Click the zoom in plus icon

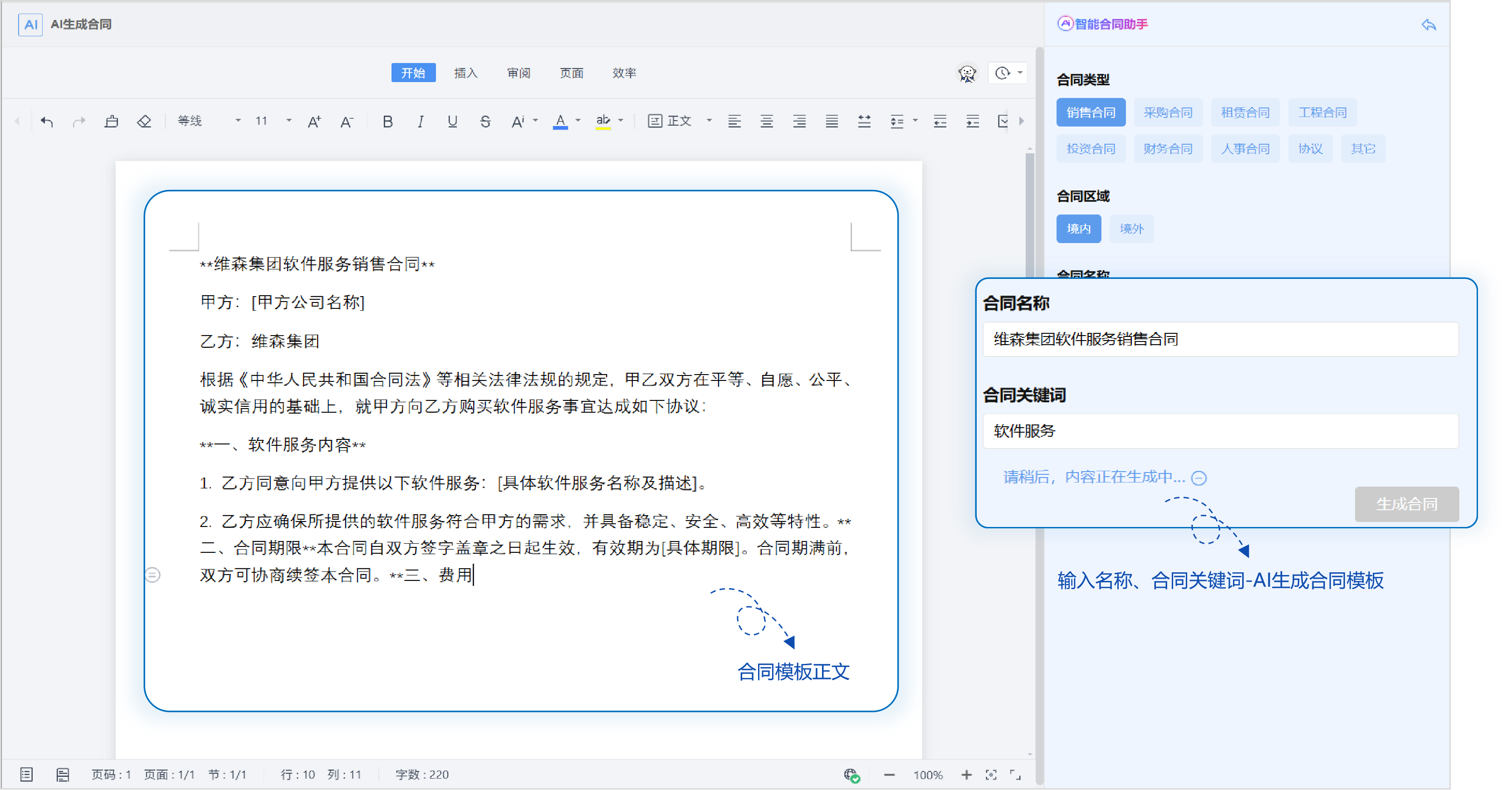tap(966, 775)
